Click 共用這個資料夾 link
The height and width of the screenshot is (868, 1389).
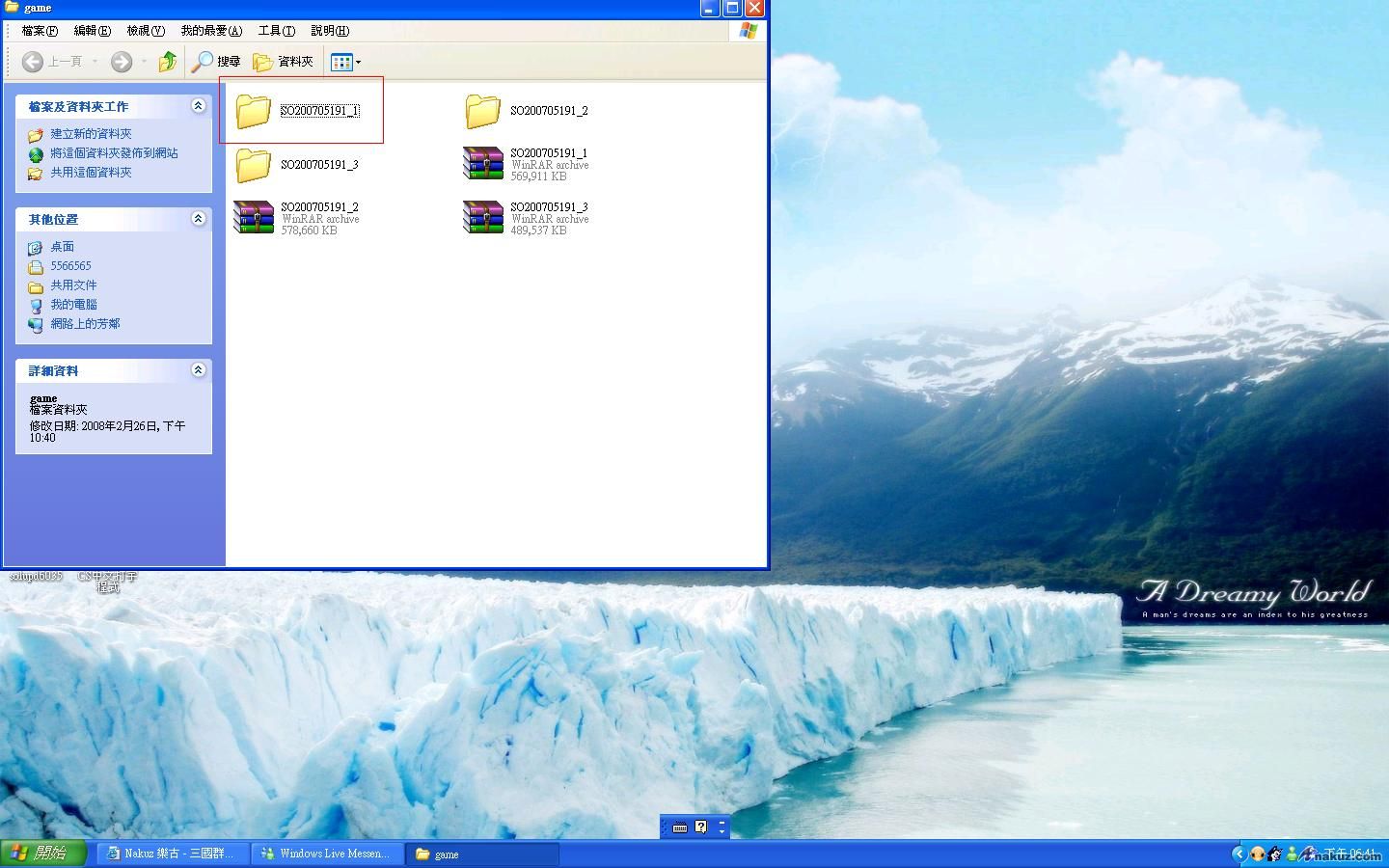coord(91,173)
